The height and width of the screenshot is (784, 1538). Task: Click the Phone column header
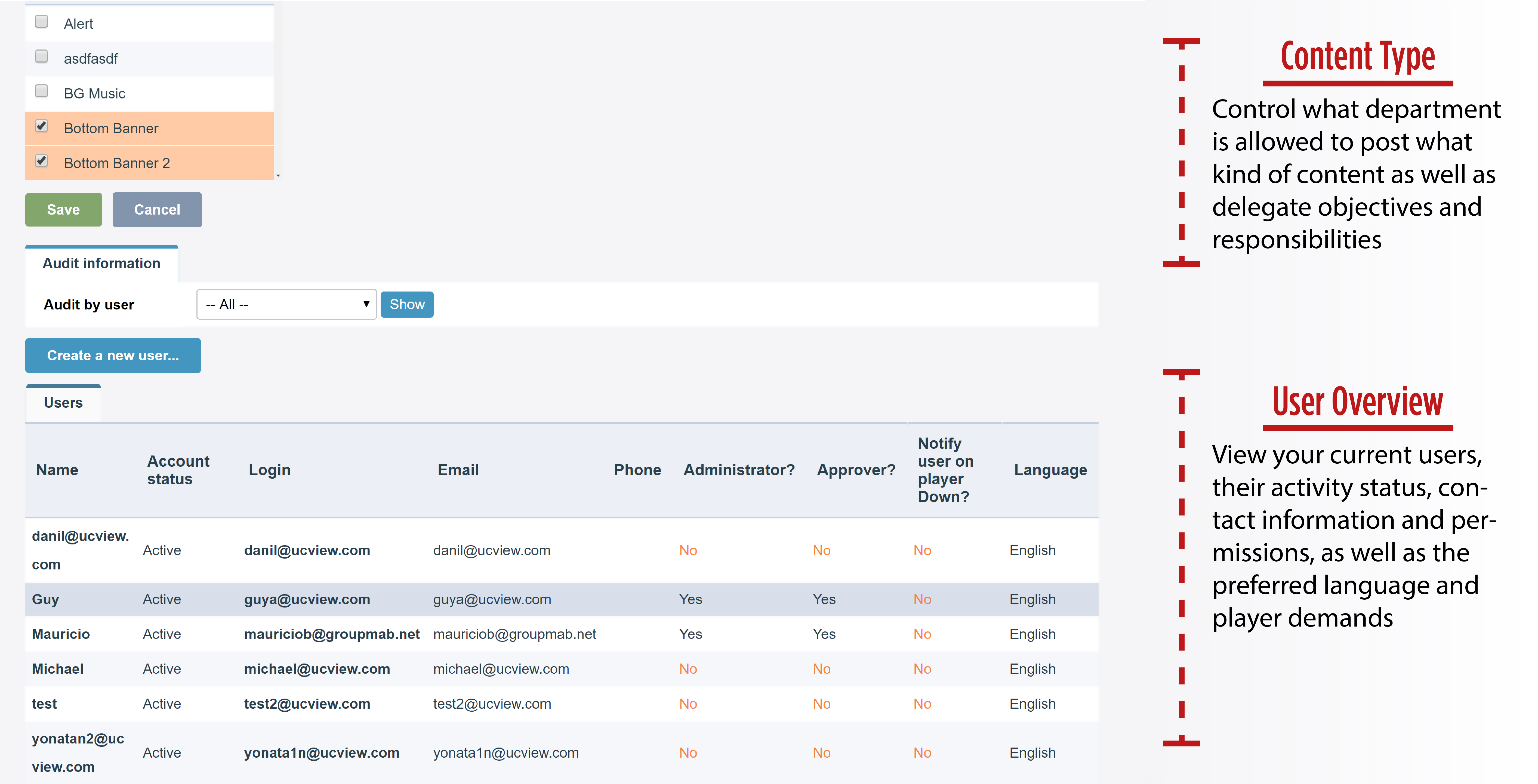[x=637, y=470]
